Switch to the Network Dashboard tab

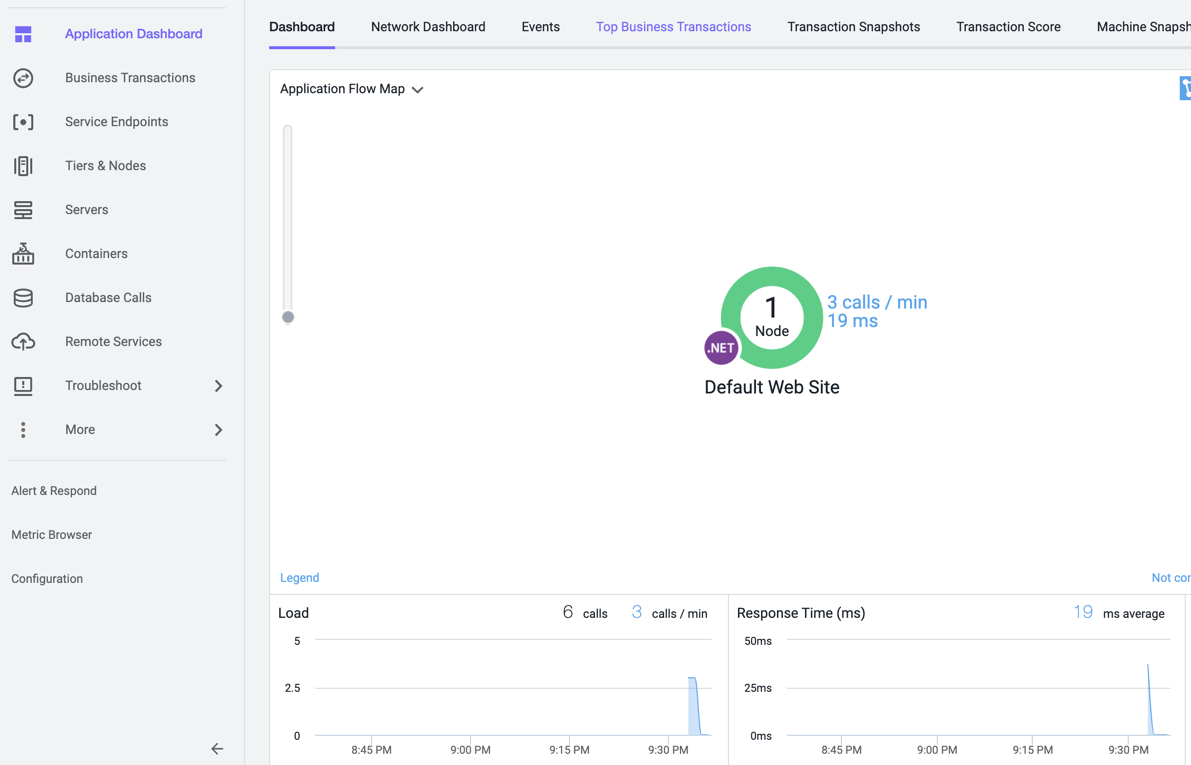tap(428, 27)
